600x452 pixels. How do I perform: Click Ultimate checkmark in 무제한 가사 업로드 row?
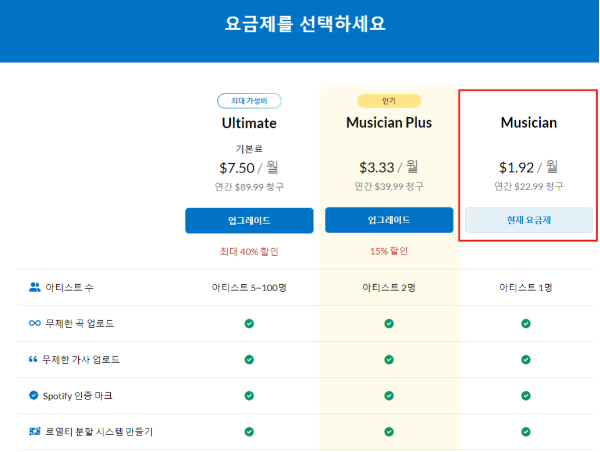tap(249, 360)
